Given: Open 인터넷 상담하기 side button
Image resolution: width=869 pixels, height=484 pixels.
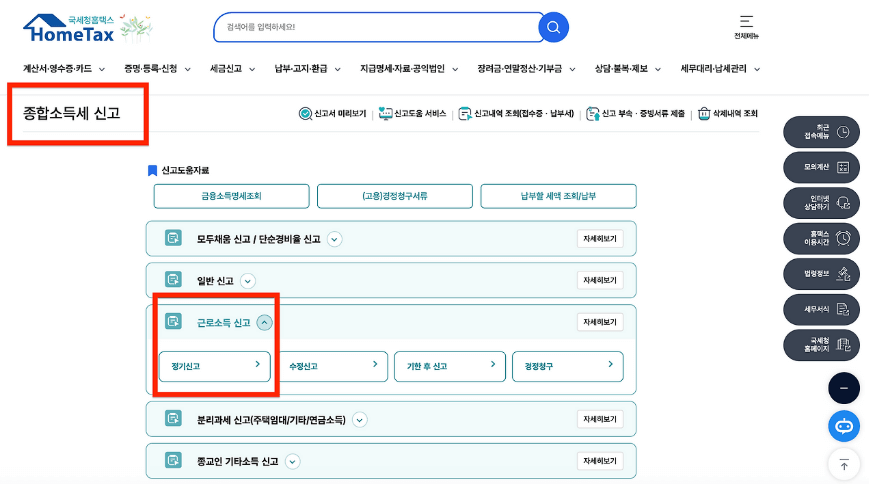Looking at the screenshot, I should click(821, 203).
